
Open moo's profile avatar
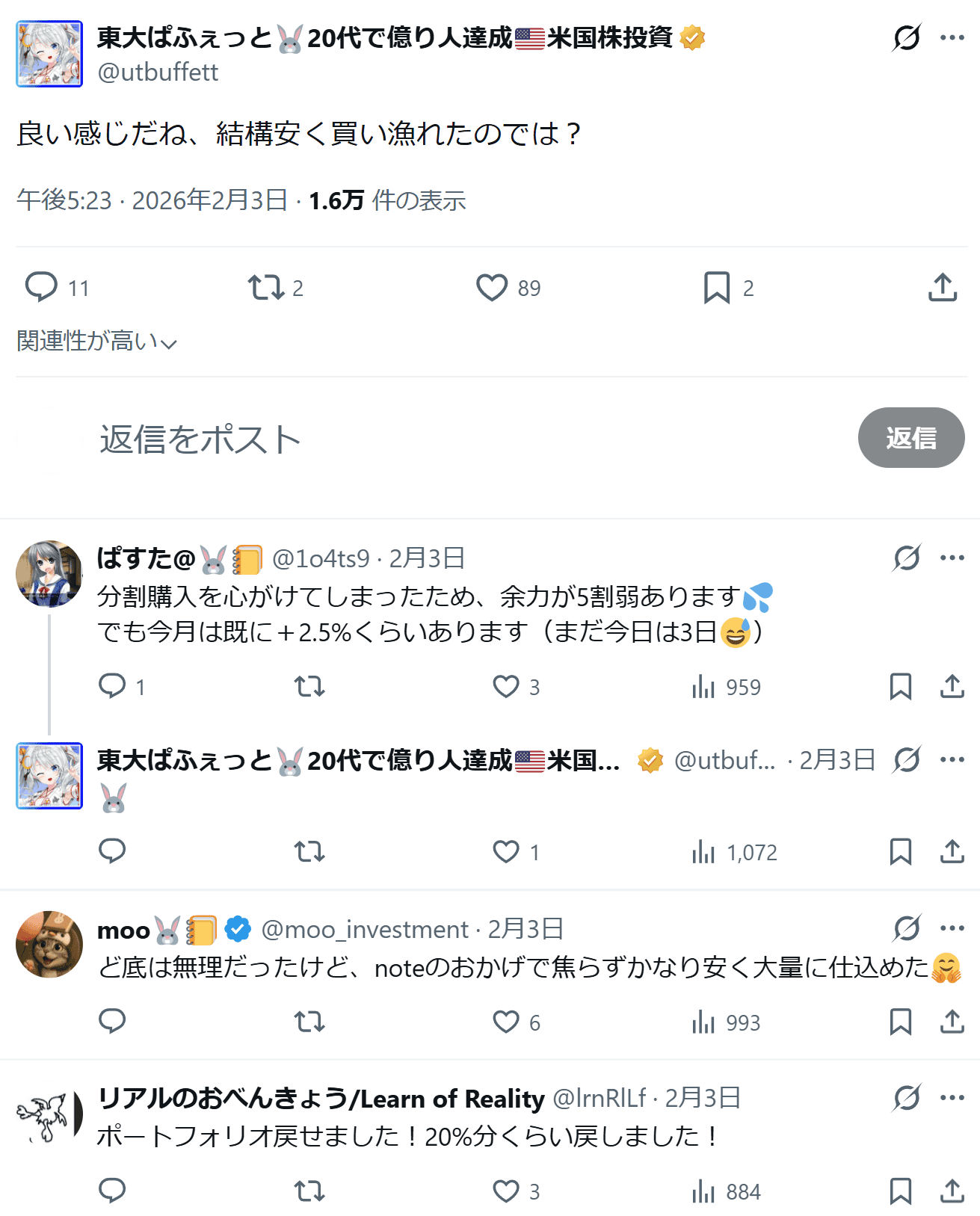[x=49, y=944]
